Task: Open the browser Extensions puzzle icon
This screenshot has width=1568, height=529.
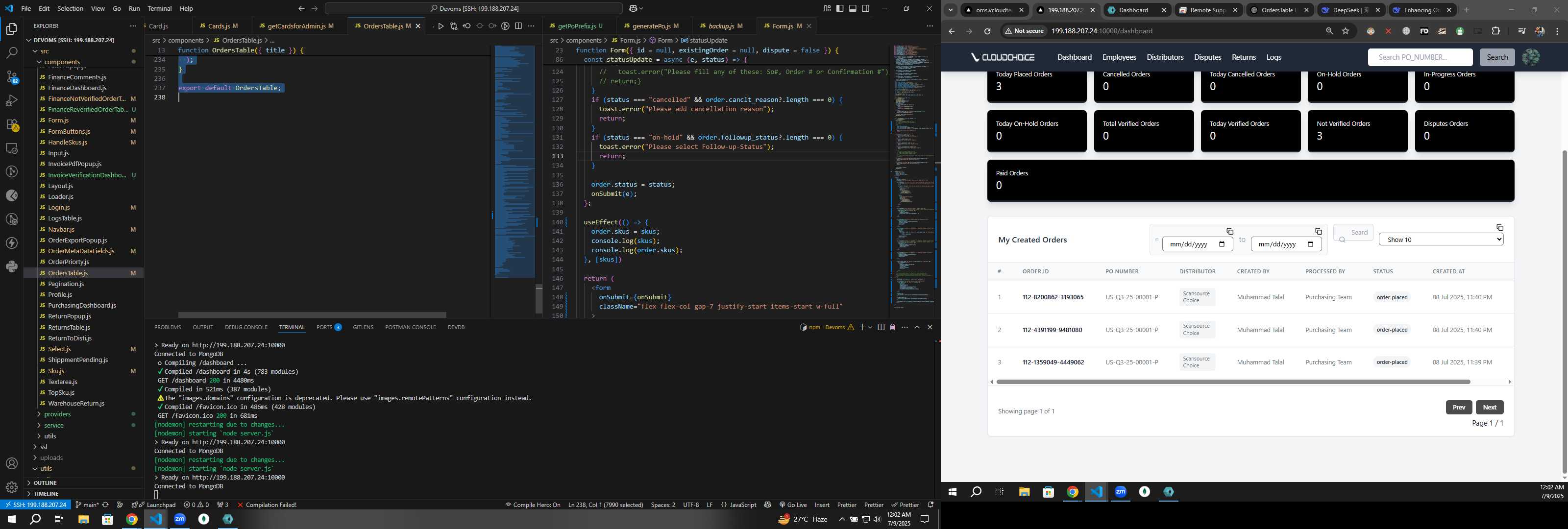Action: (x=1495, y=31)
